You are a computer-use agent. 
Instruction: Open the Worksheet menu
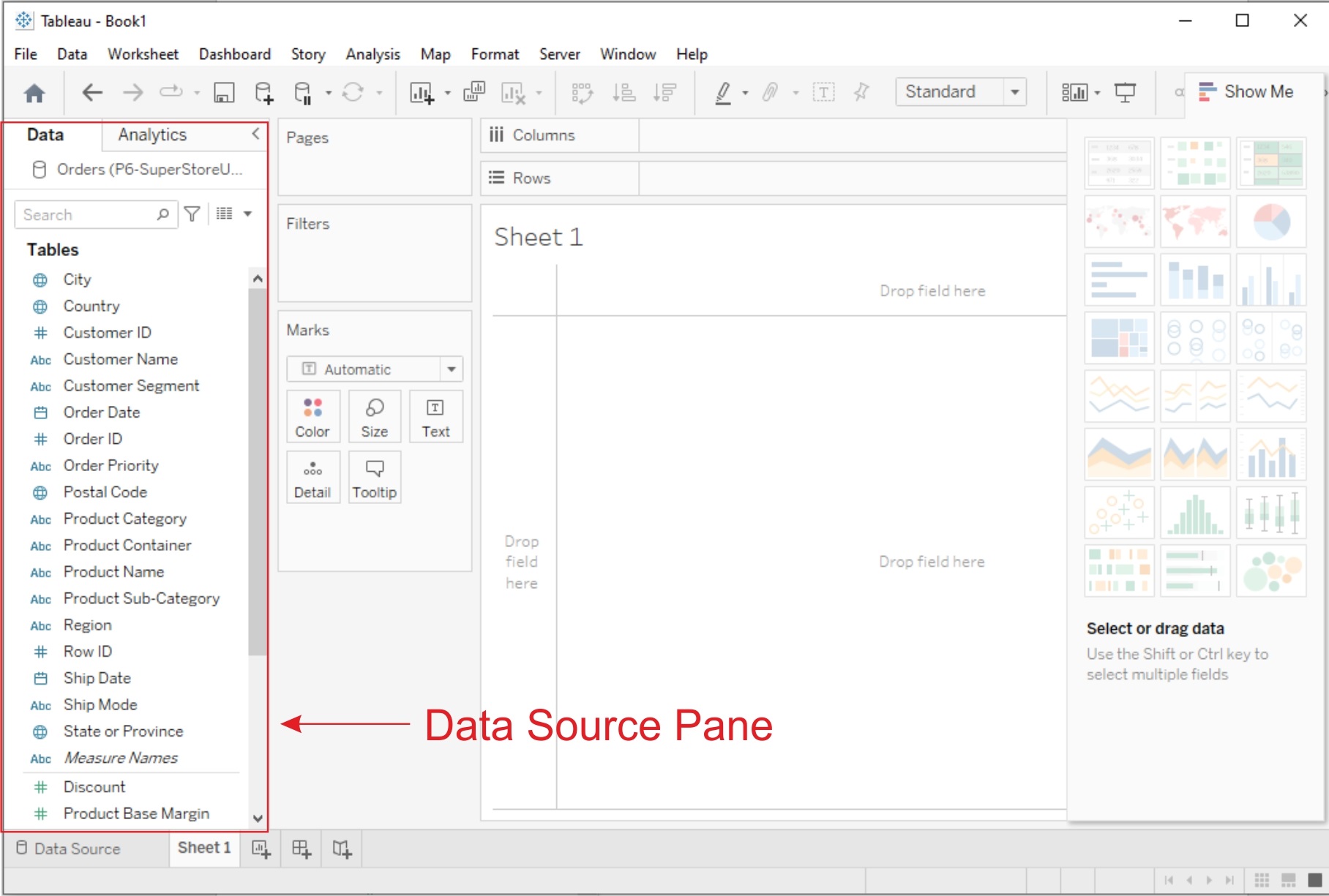tap(143, 54)
